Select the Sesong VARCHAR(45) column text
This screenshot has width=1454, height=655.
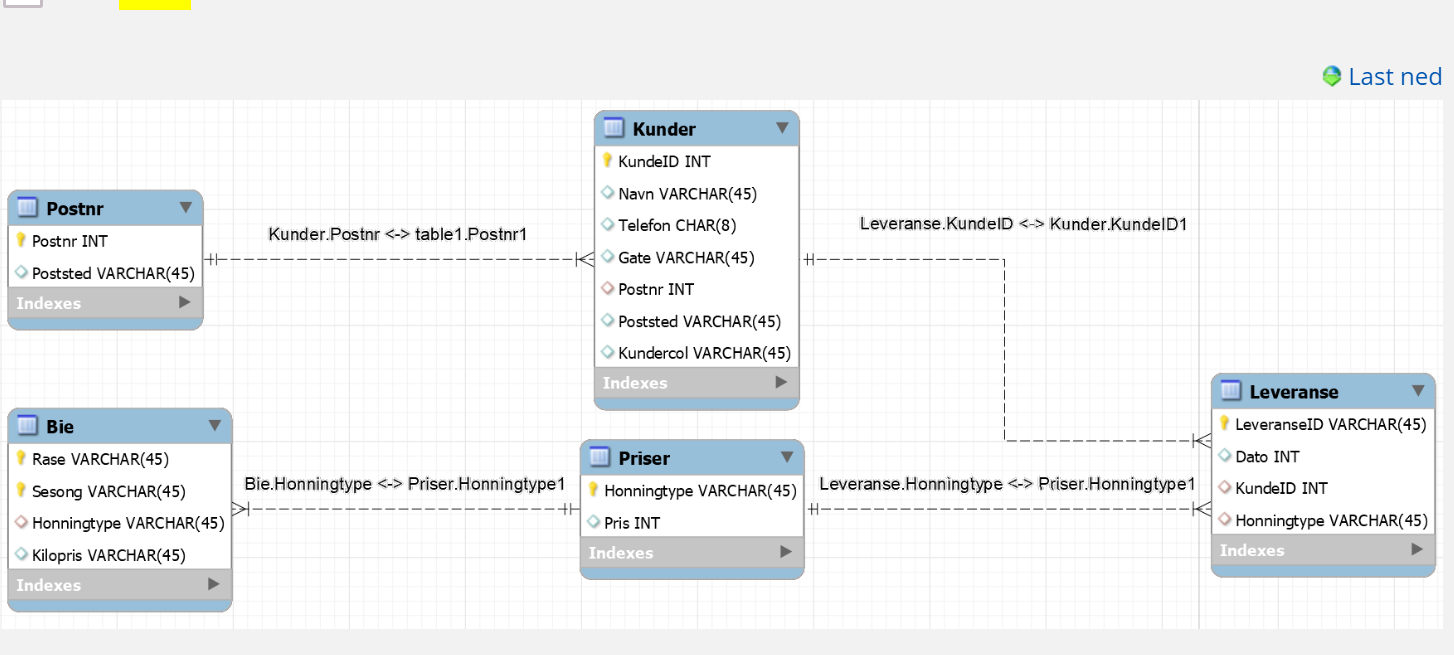[109, 491]
